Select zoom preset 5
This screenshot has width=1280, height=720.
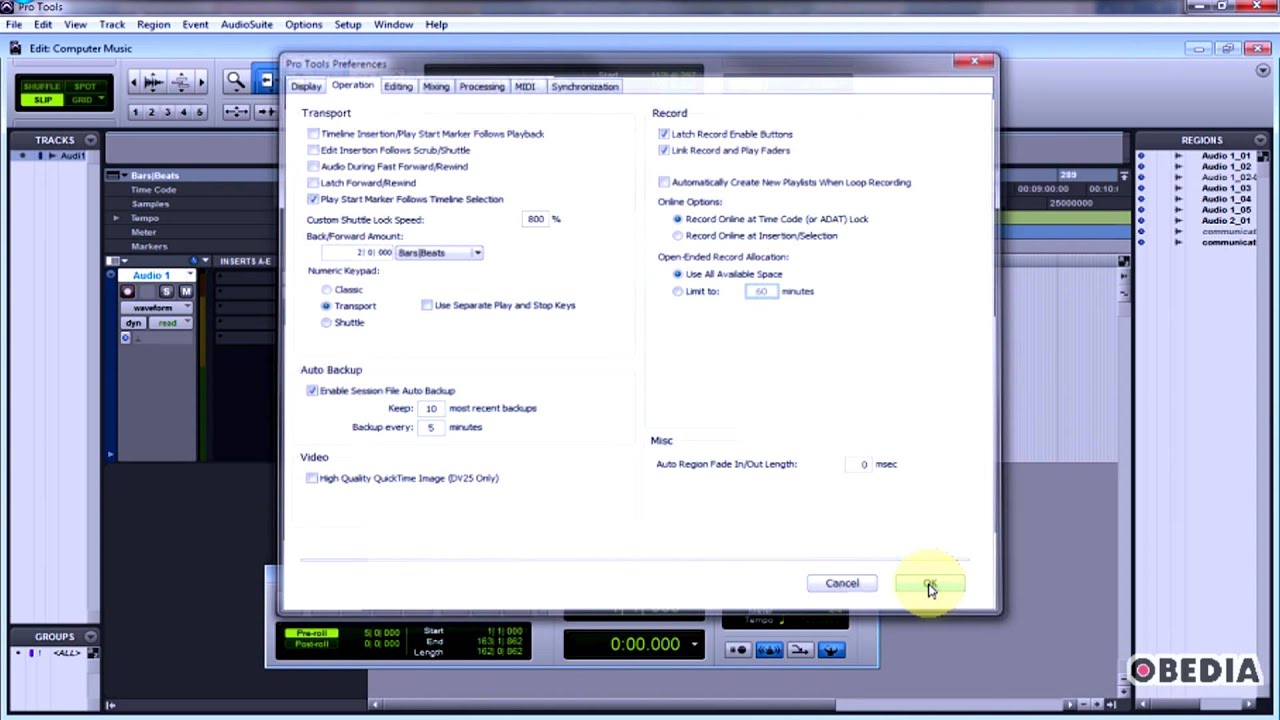click(199, 112)
